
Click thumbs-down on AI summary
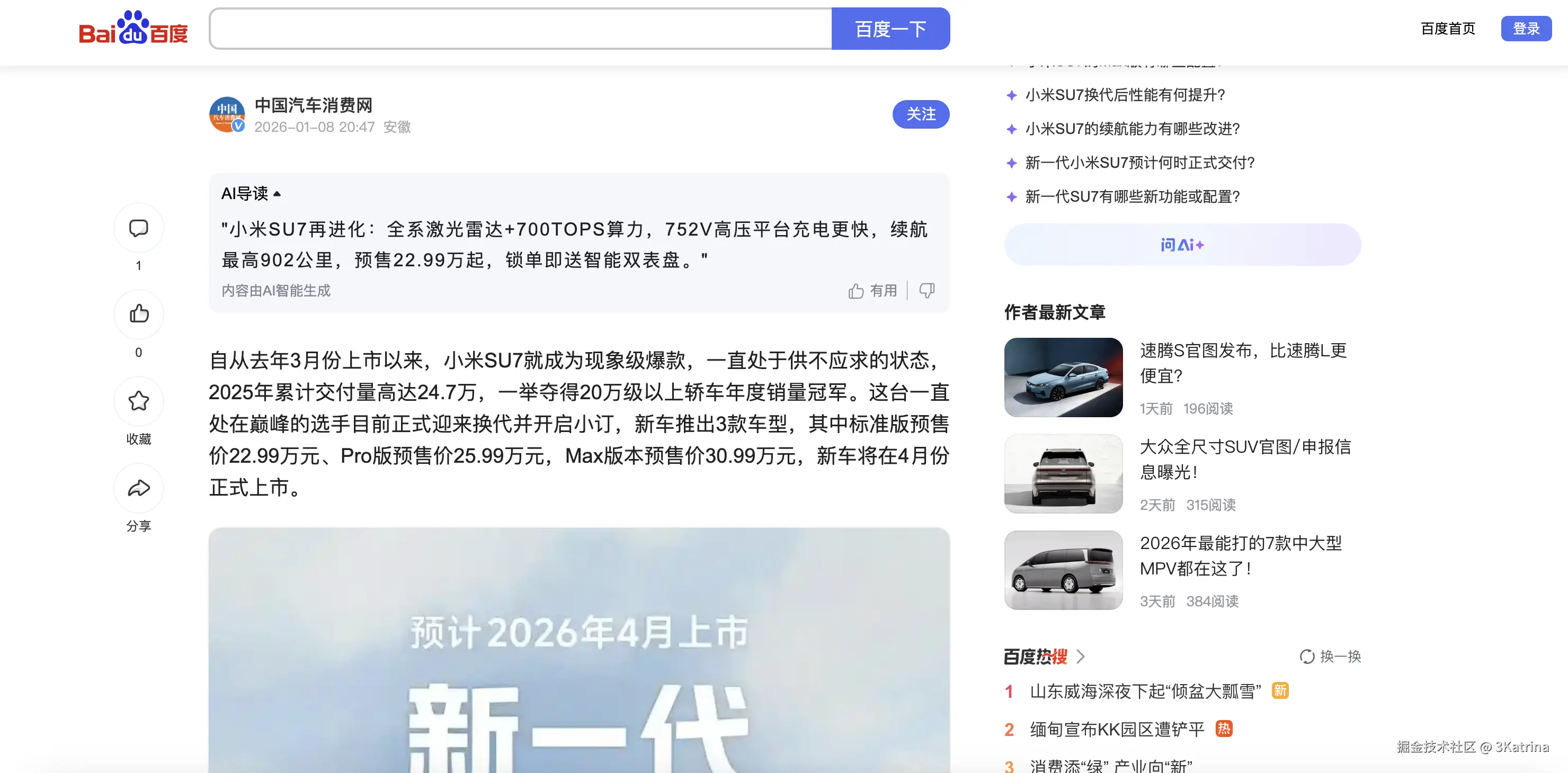click(926, 291)
